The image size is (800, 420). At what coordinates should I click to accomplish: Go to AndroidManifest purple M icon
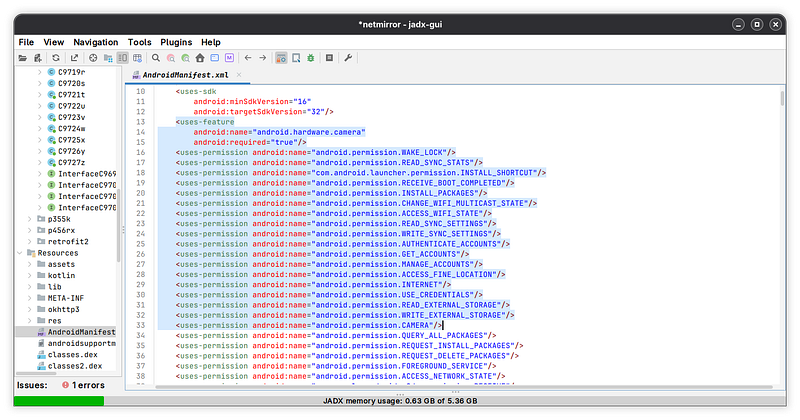(230, 58)
